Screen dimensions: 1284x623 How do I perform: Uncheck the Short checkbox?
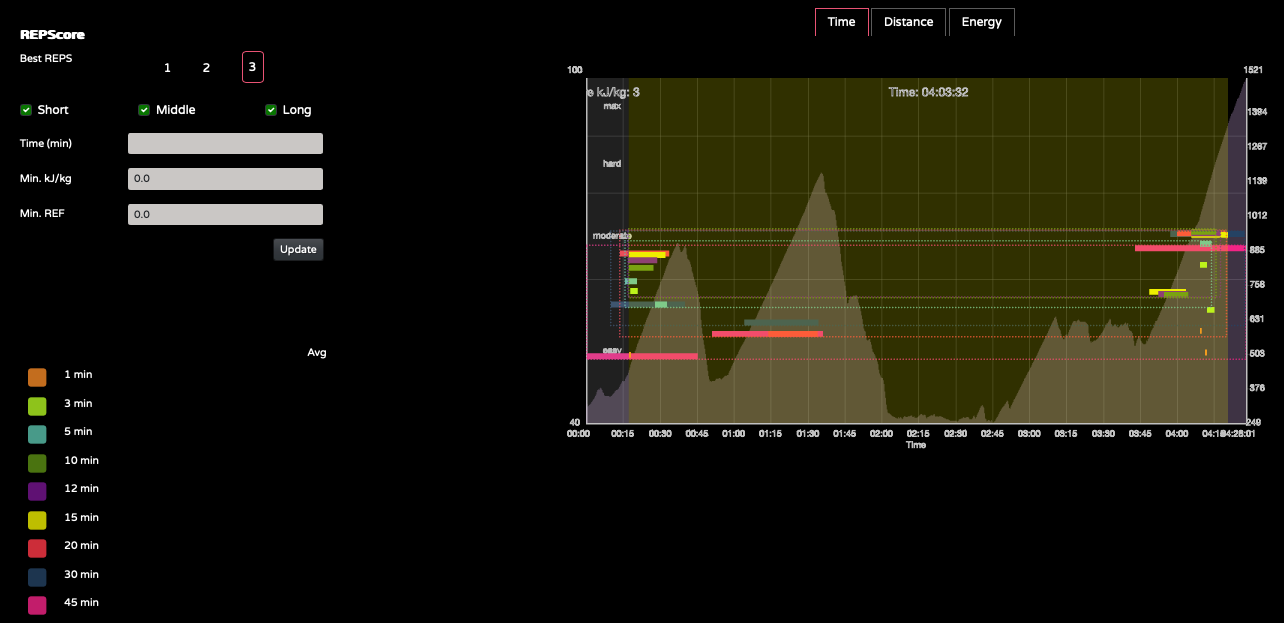26,110
